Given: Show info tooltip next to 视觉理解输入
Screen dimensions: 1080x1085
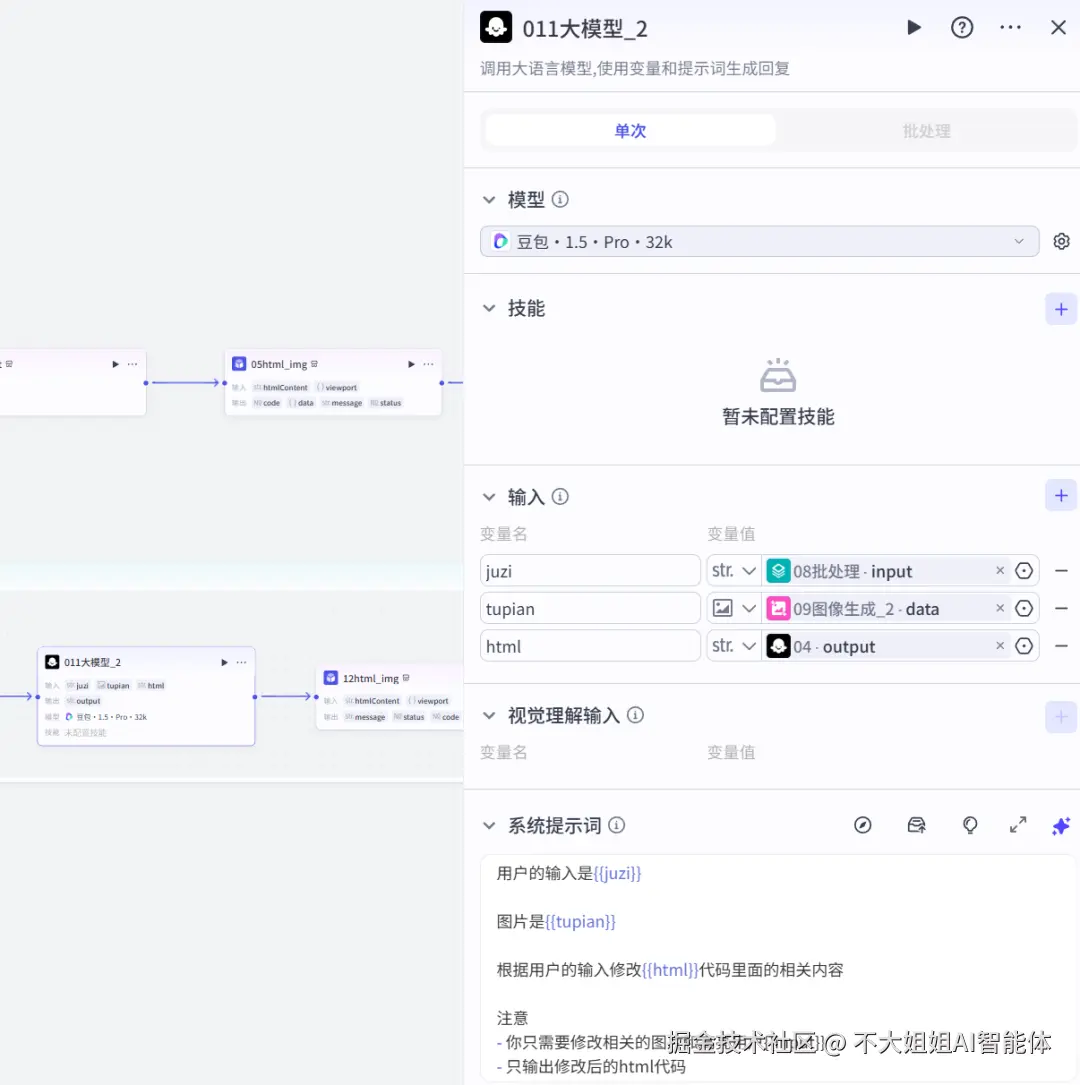Looking at the screenshot, I should point(635,715).
